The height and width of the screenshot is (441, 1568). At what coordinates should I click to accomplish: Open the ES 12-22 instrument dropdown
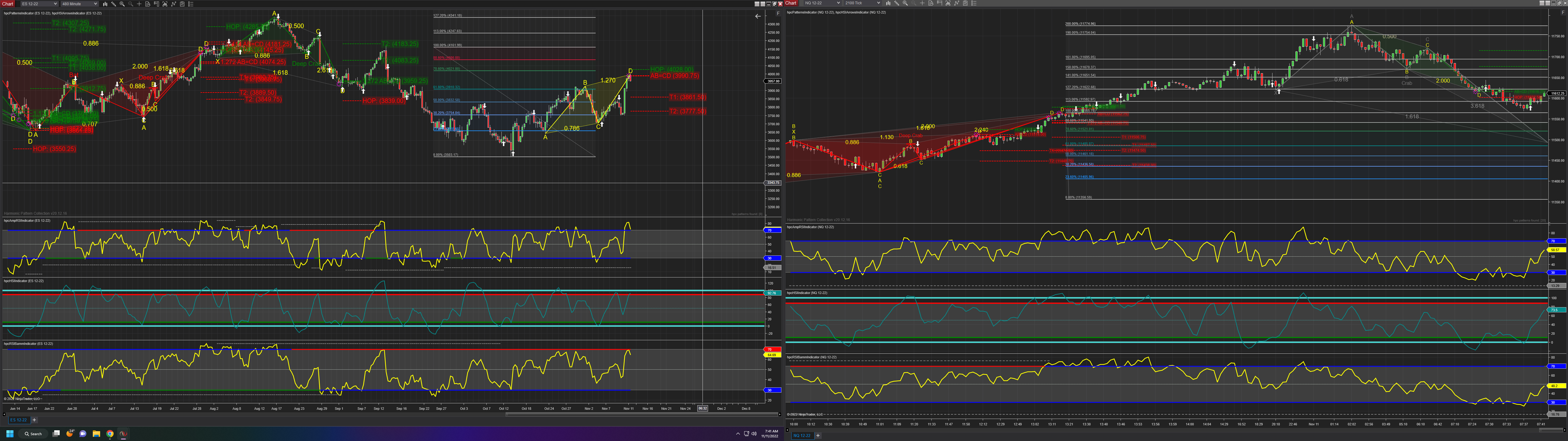point(40,4)
